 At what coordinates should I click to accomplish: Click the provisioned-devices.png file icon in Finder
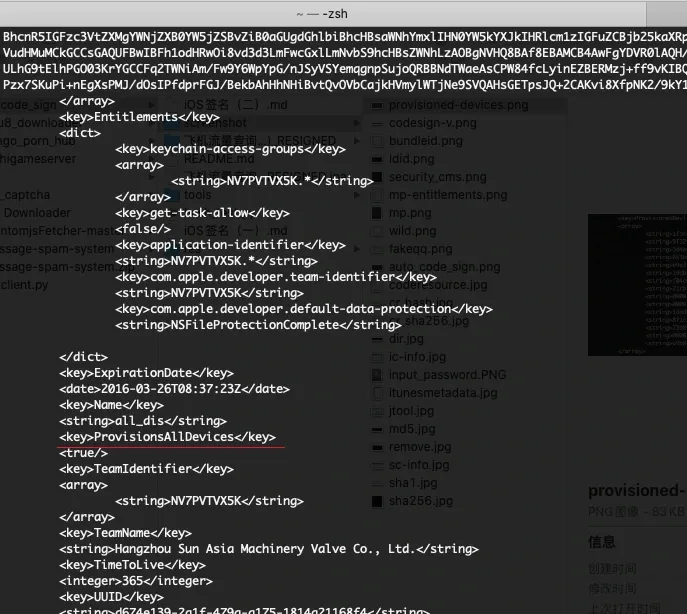[377, 105]
